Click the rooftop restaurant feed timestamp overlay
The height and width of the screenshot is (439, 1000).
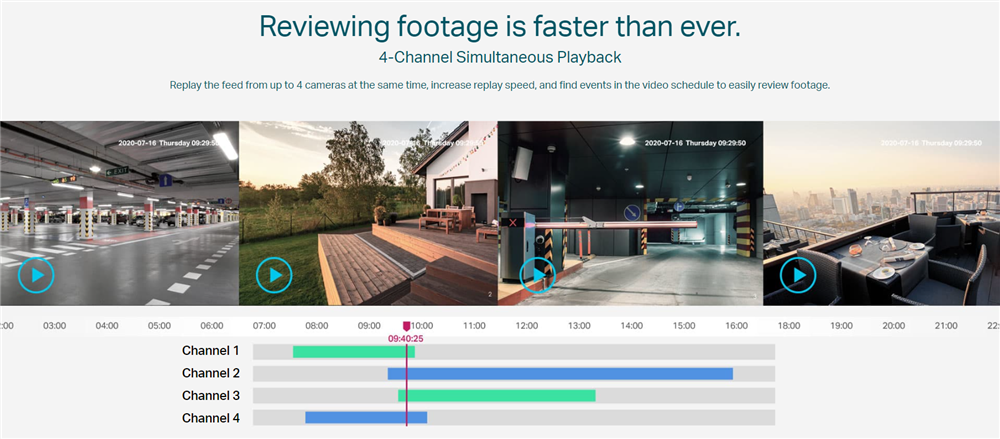click(932, 144)
